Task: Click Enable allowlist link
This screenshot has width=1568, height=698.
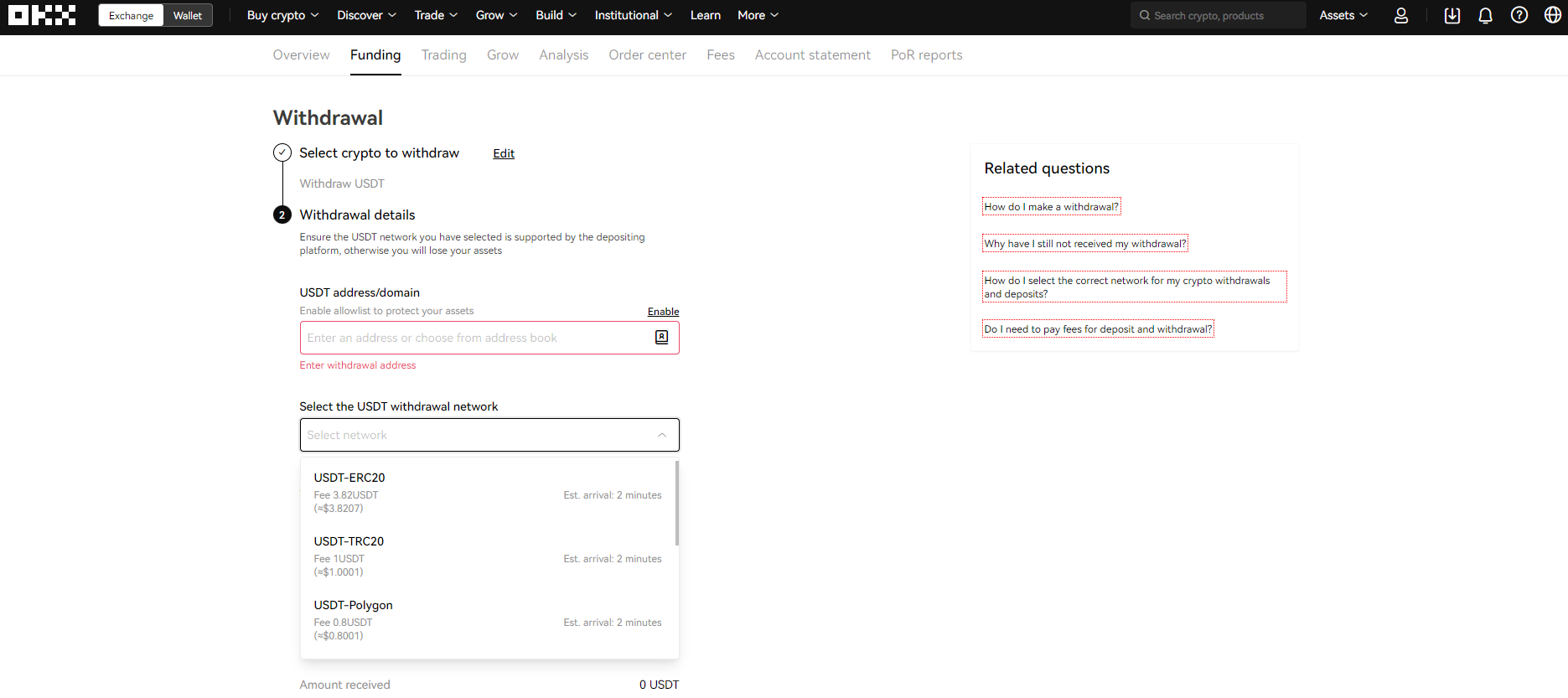Action: point(663,312)
